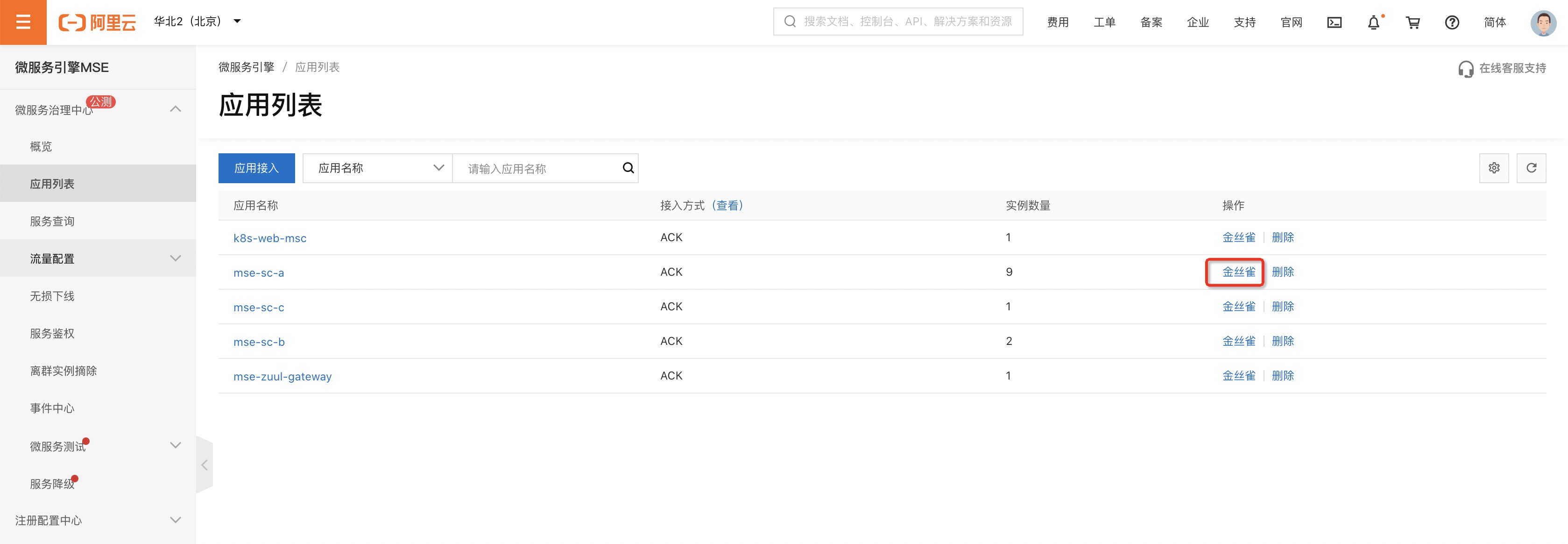Open the notification bell
Screen dimensions: 1568x544
(x=1373, y=22)
